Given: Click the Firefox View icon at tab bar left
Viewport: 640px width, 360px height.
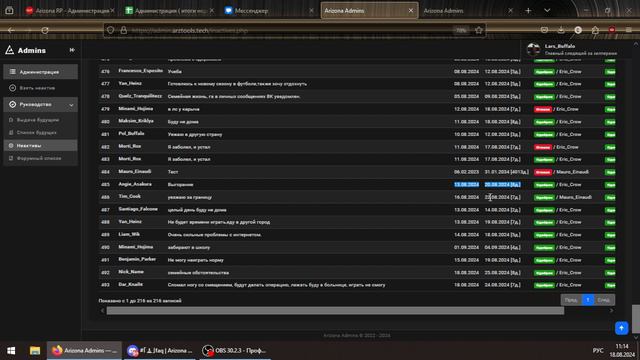Looking at the screenshot, I should pos(9,11).
